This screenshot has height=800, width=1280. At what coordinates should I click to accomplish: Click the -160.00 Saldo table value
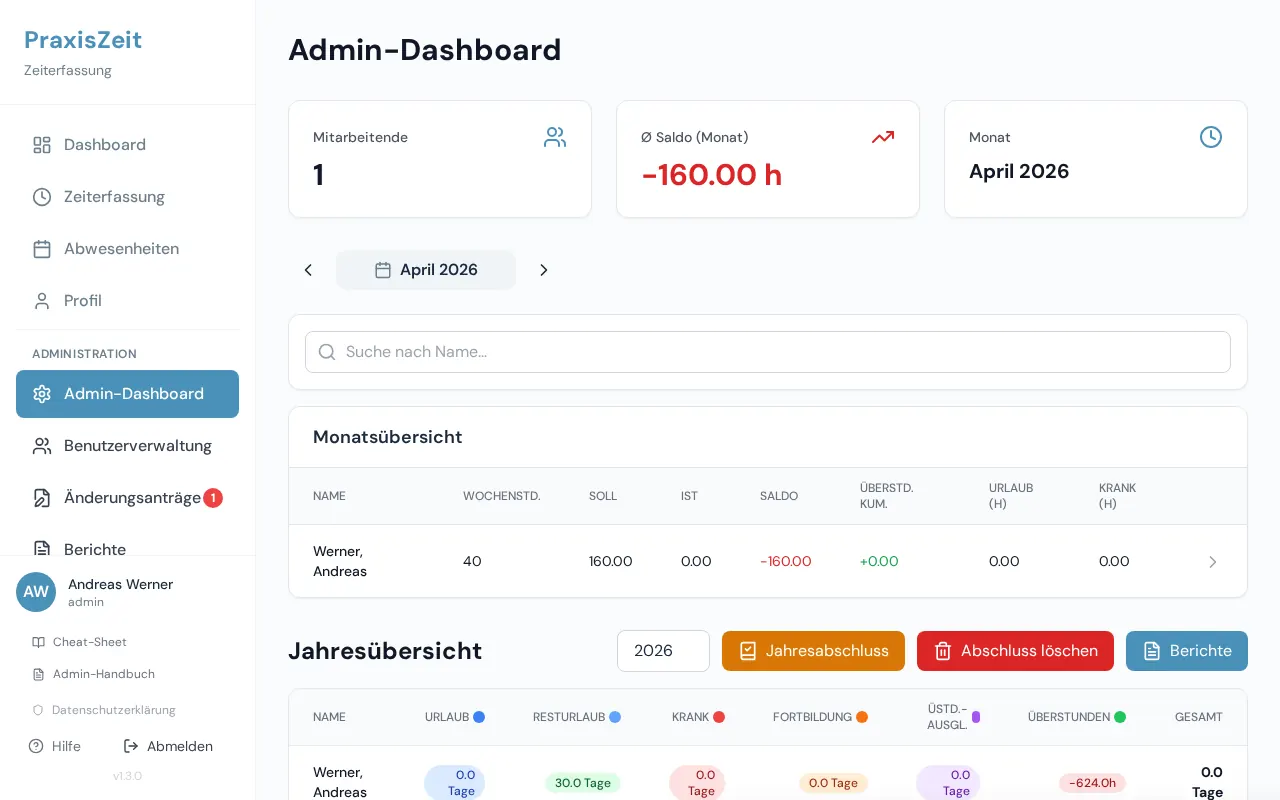pos(786,562)
